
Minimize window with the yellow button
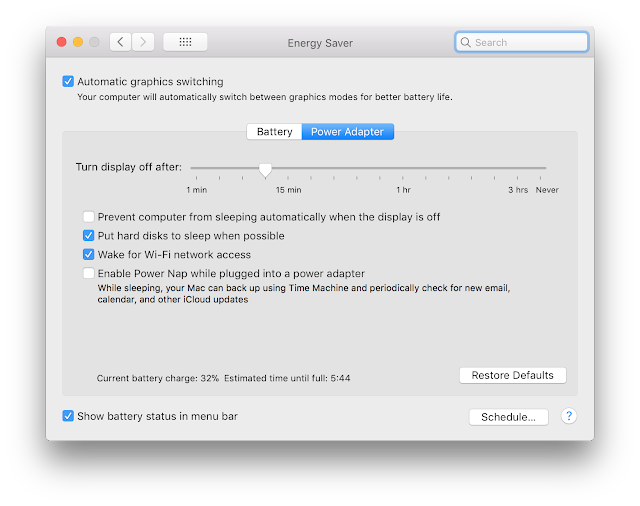click(78, 42)
